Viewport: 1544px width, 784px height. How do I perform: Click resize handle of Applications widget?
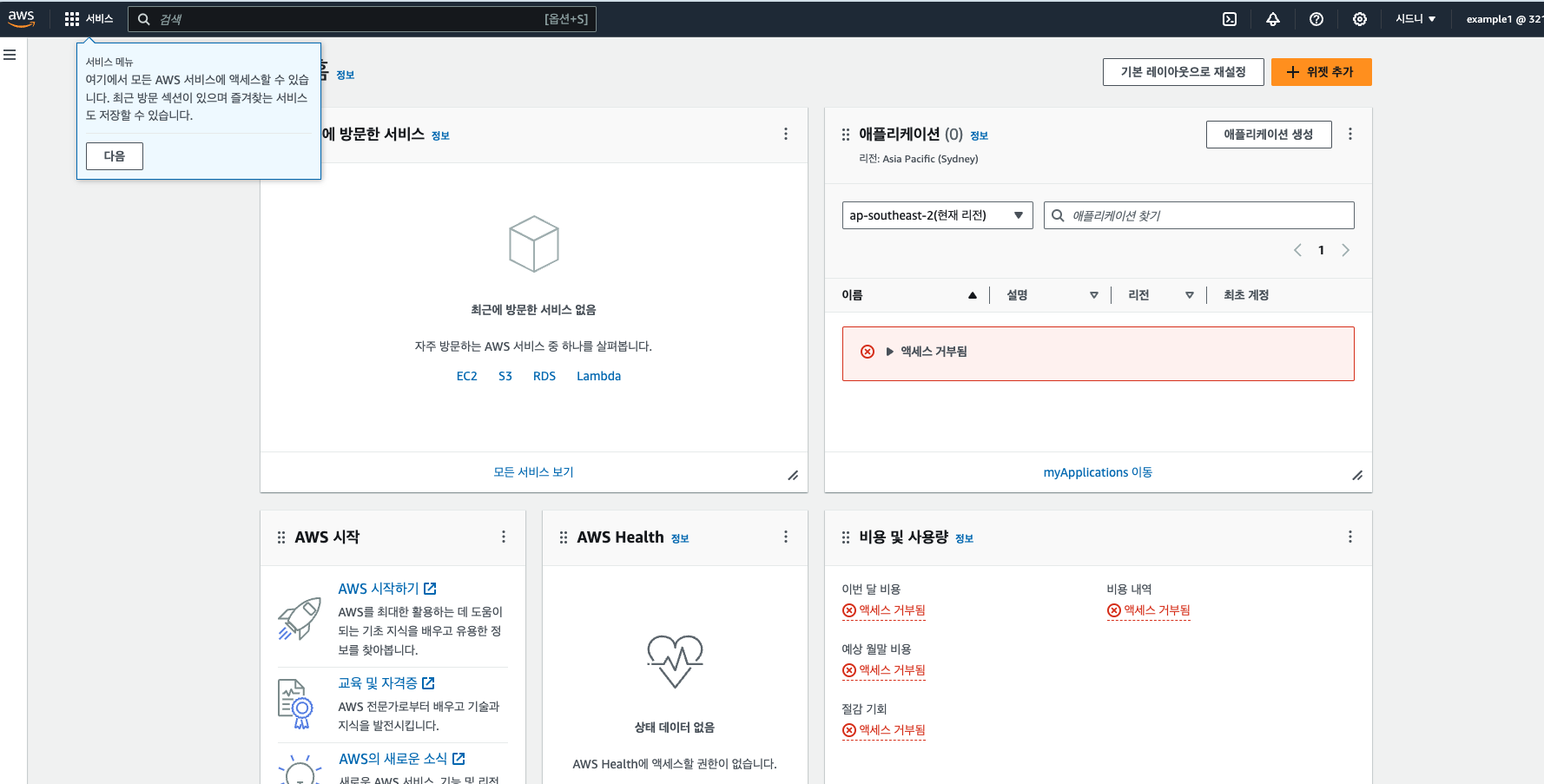click(1357, 475)
